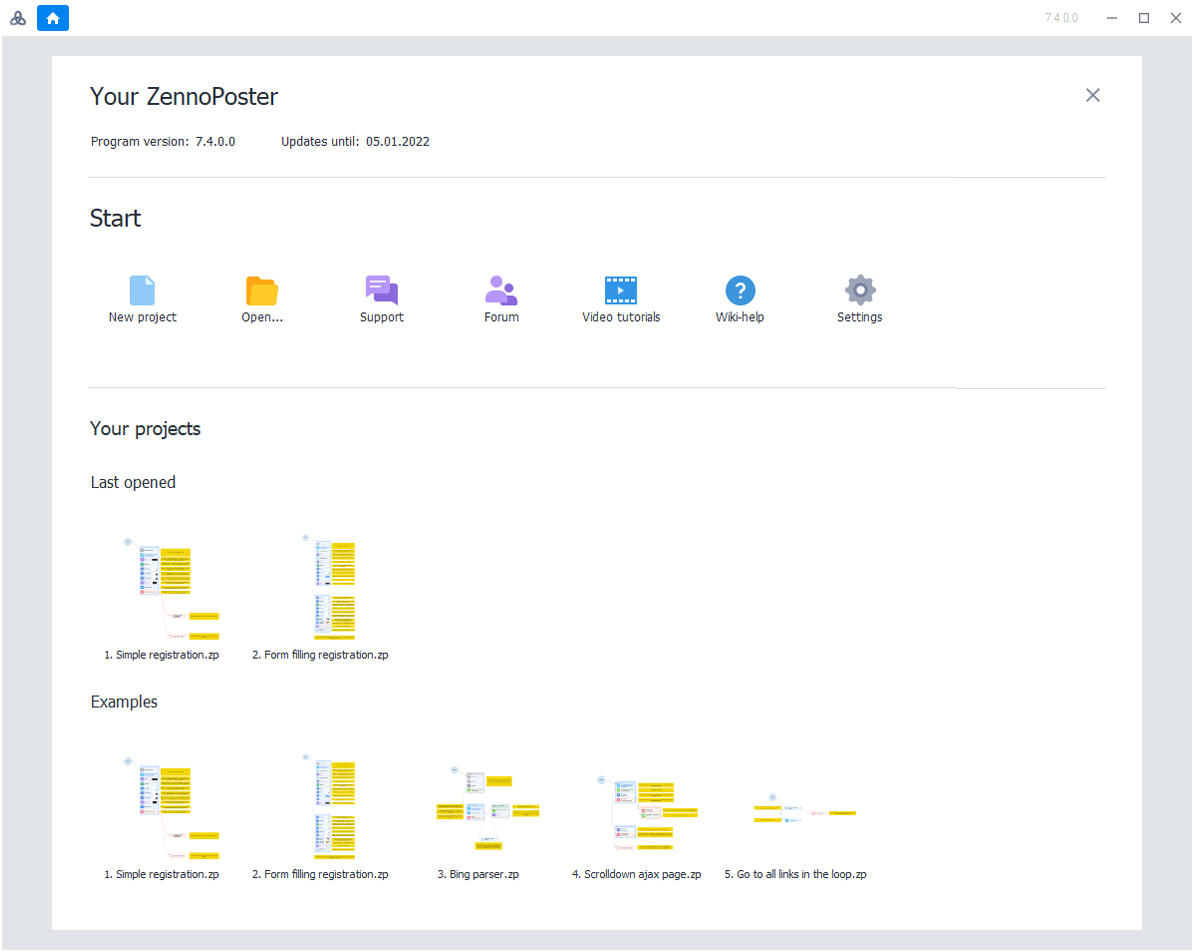Click the 4. Scrolldown ajax page.zp label

[x=636, y=874]
